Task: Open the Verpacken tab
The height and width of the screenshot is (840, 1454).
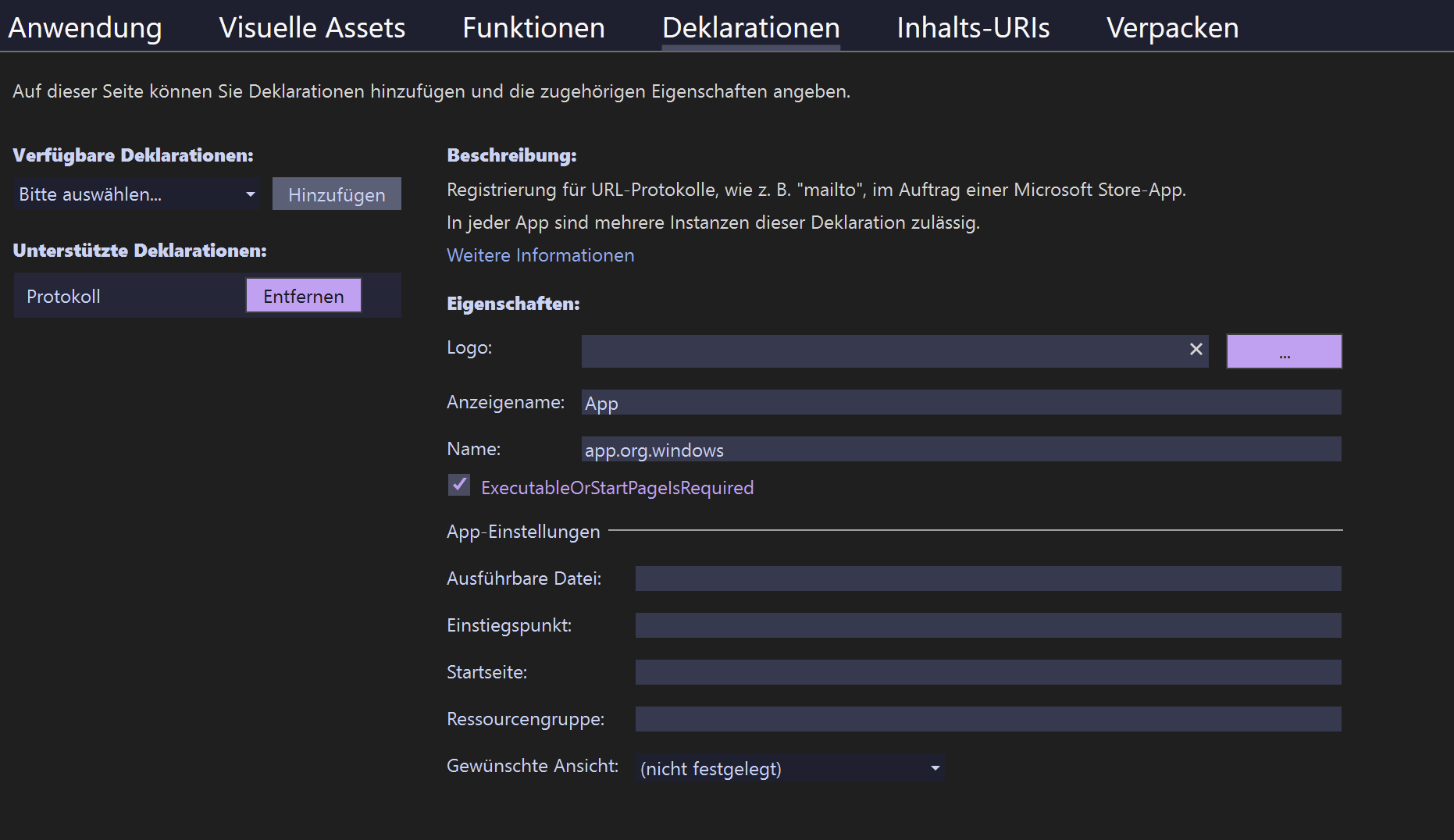Action: (1172, 27)
